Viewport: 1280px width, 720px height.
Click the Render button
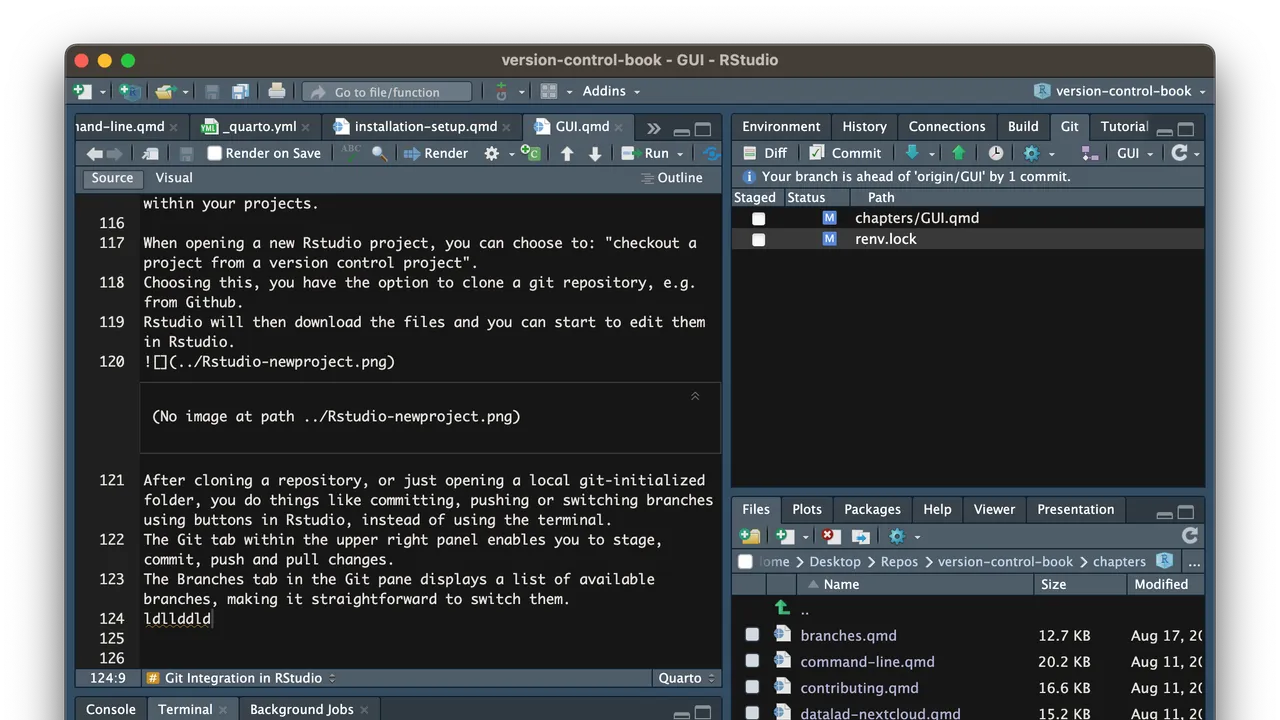point(435,153)
